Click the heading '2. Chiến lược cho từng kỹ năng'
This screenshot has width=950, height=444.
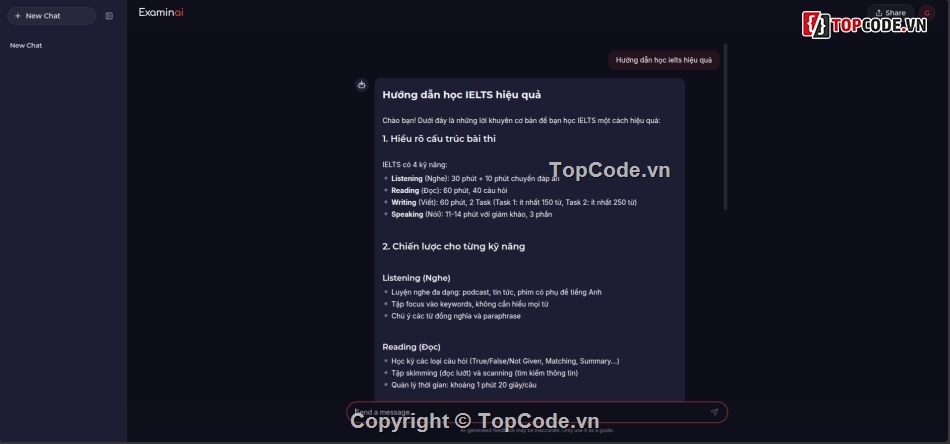pos(454,247)
